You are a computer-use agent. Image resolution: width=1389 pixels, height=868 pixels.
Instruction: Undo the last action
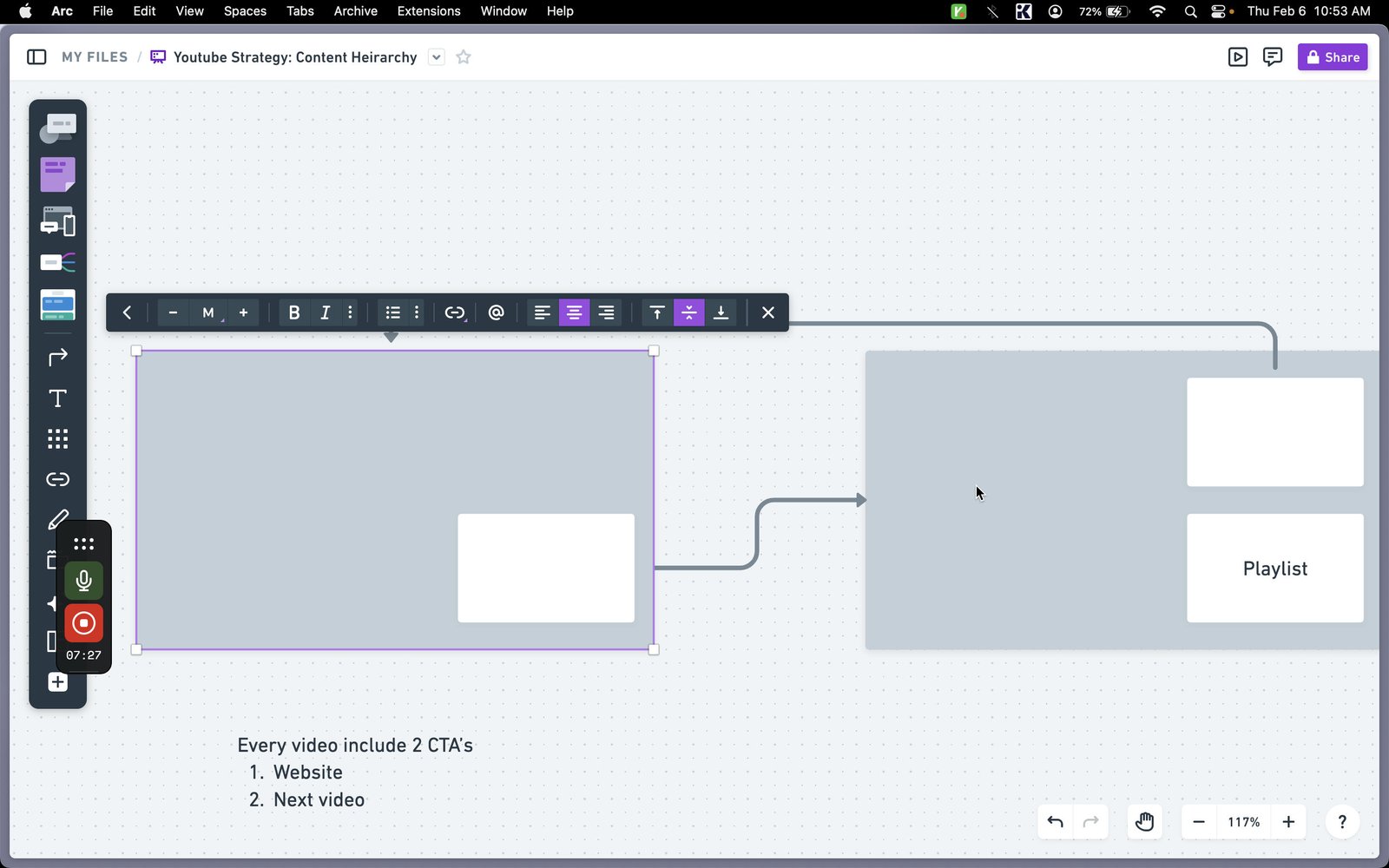(1056, 822)
